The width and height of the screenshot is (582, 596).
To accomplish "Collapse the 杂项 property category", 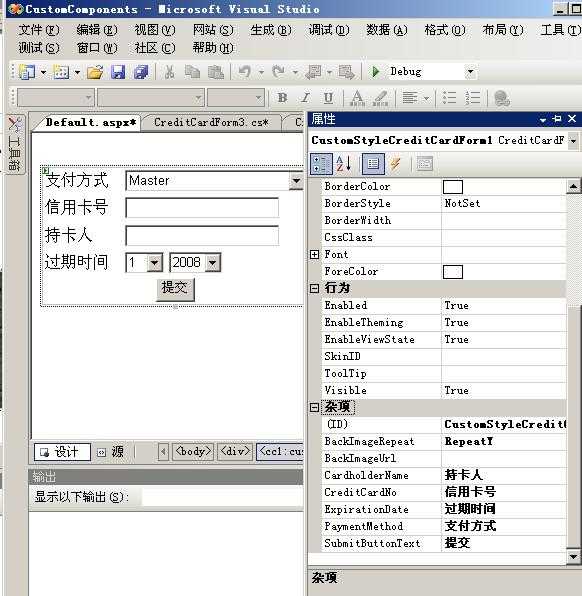I will (x=314, y=407).
